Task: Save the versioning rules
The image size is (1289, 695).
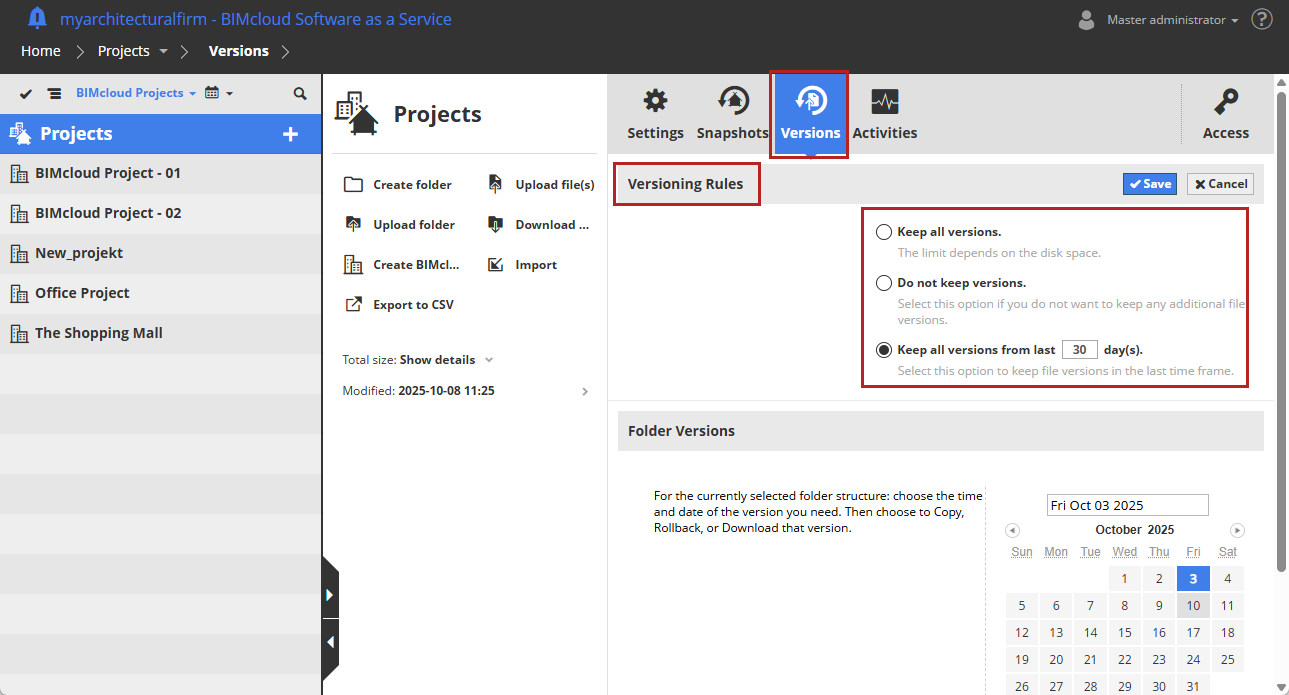Action: coord(1149,184)
